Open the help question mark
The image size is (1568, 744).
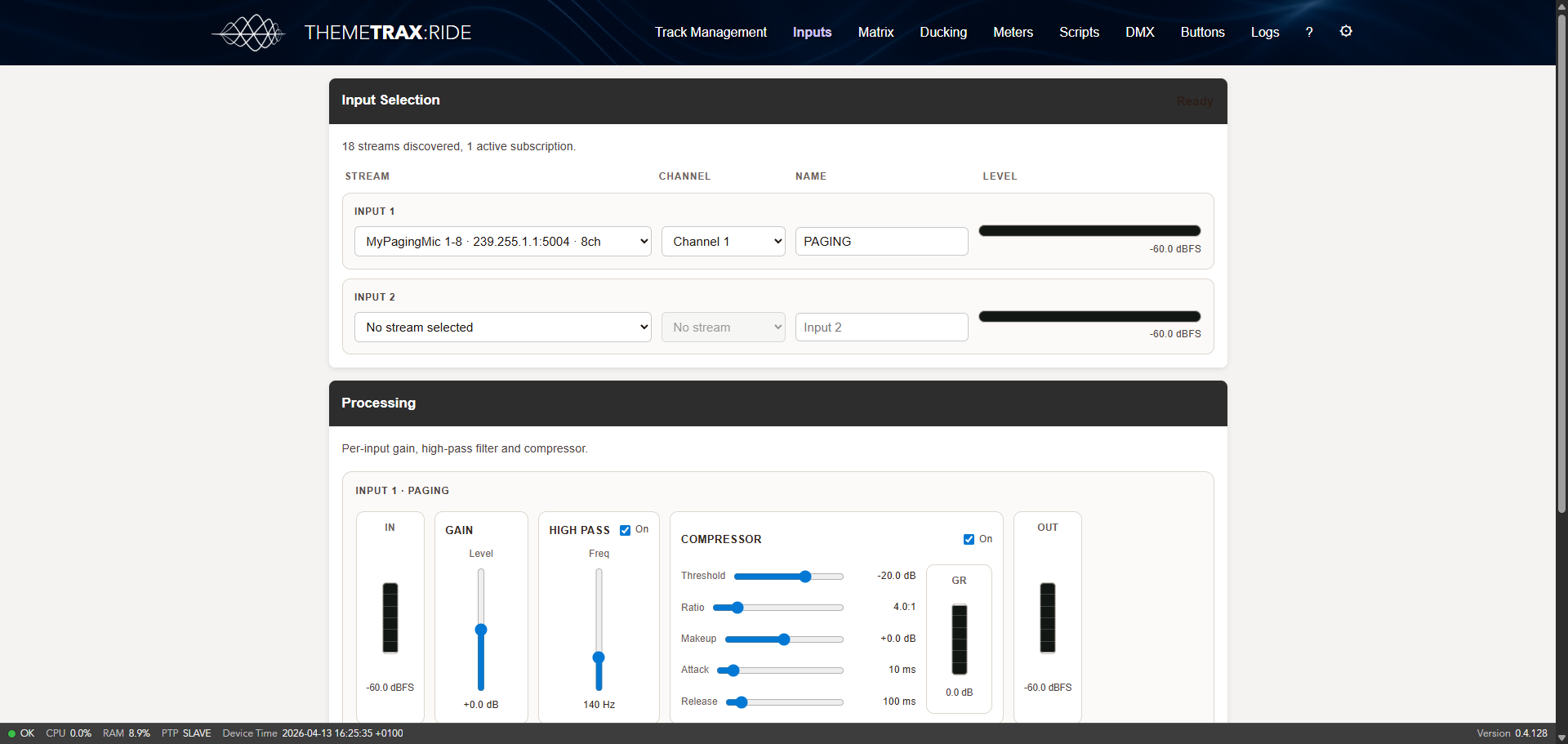(1309, 32)
